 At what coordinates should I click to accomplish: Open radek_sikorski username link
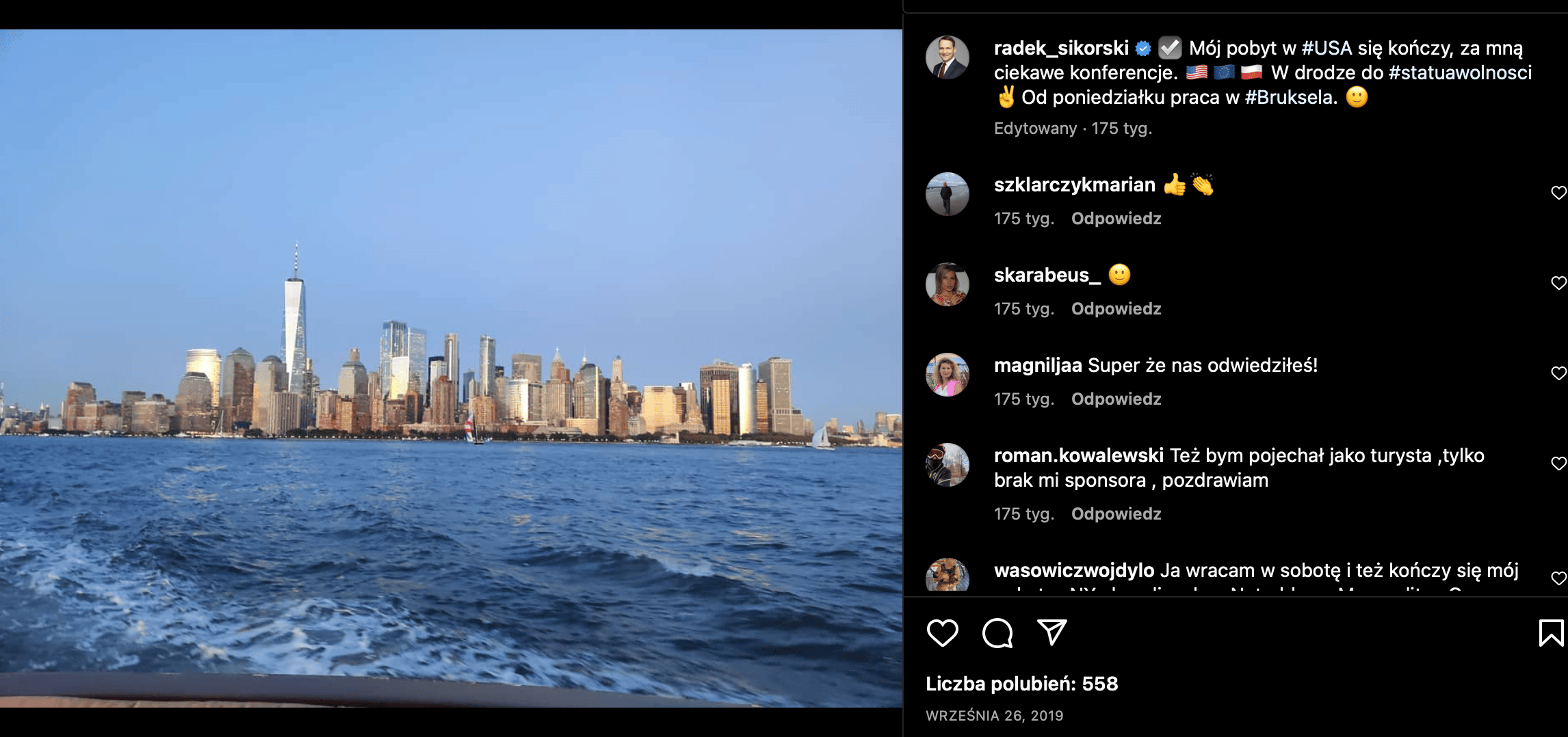tap(1061, 48)
